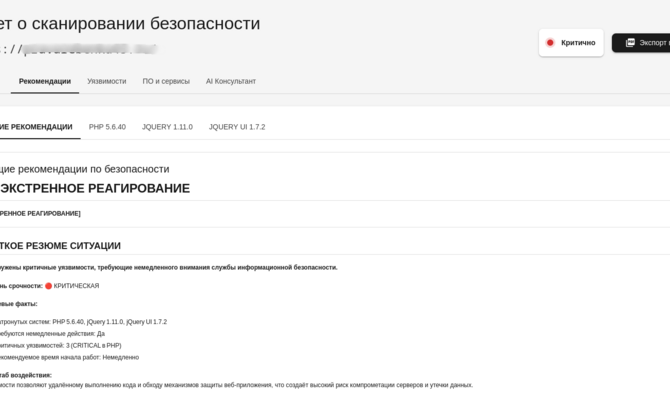Click the рекомендации по безопасности subtitle

tap(85, 169)
